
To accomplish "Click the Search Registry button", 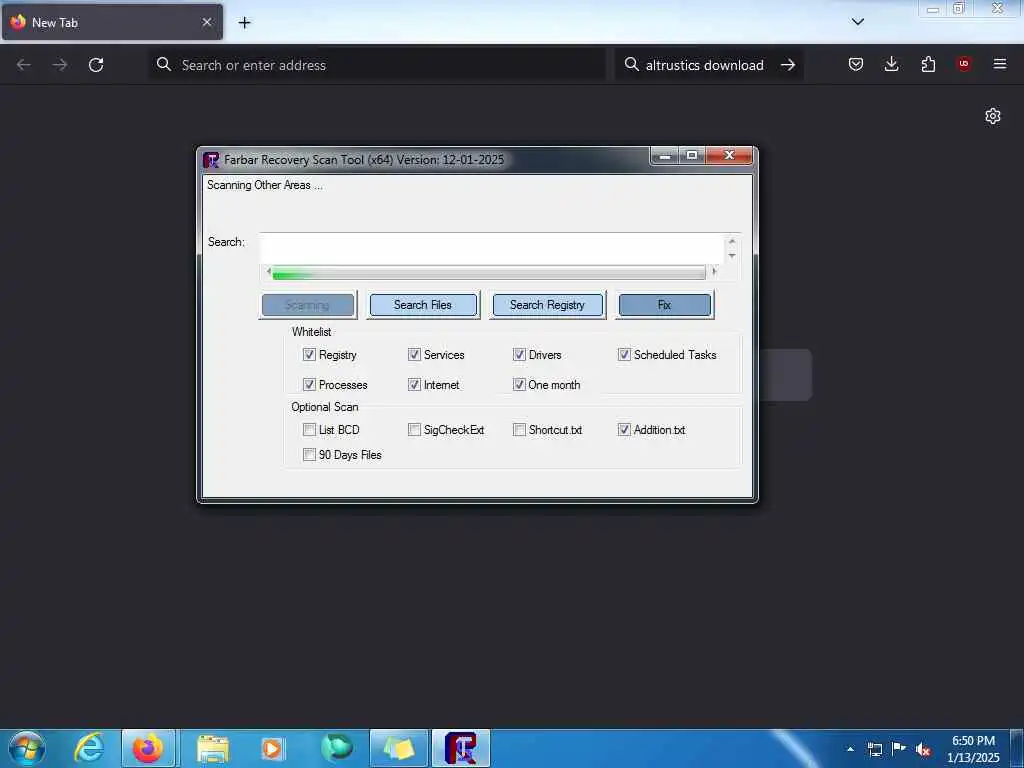I will click(547, 305).
